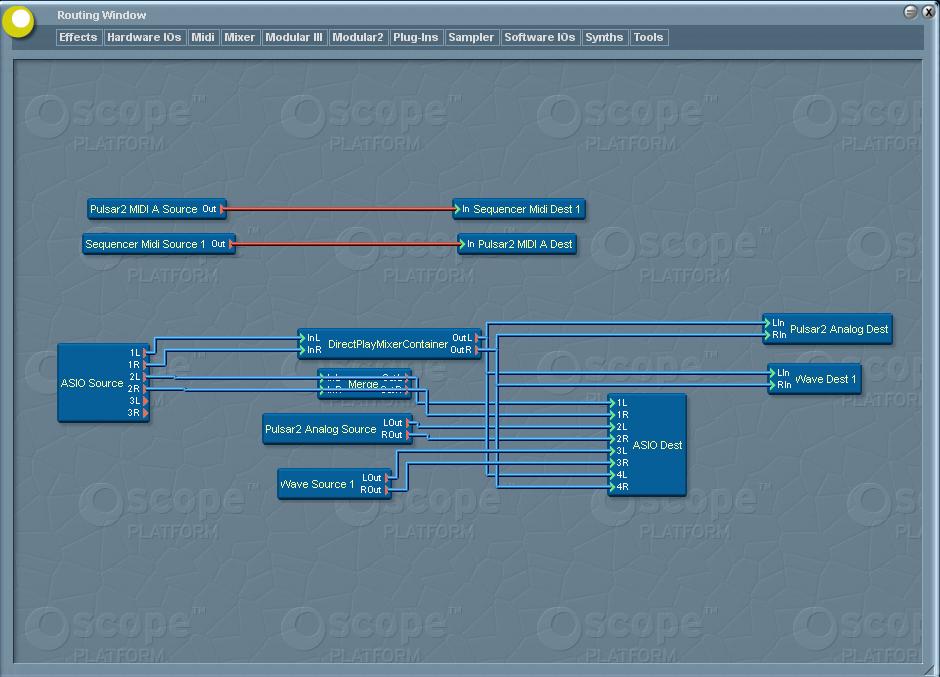940x677 pixels.
Task: Click the 1R input port on ASIO Dest
Action: (612, 415)
